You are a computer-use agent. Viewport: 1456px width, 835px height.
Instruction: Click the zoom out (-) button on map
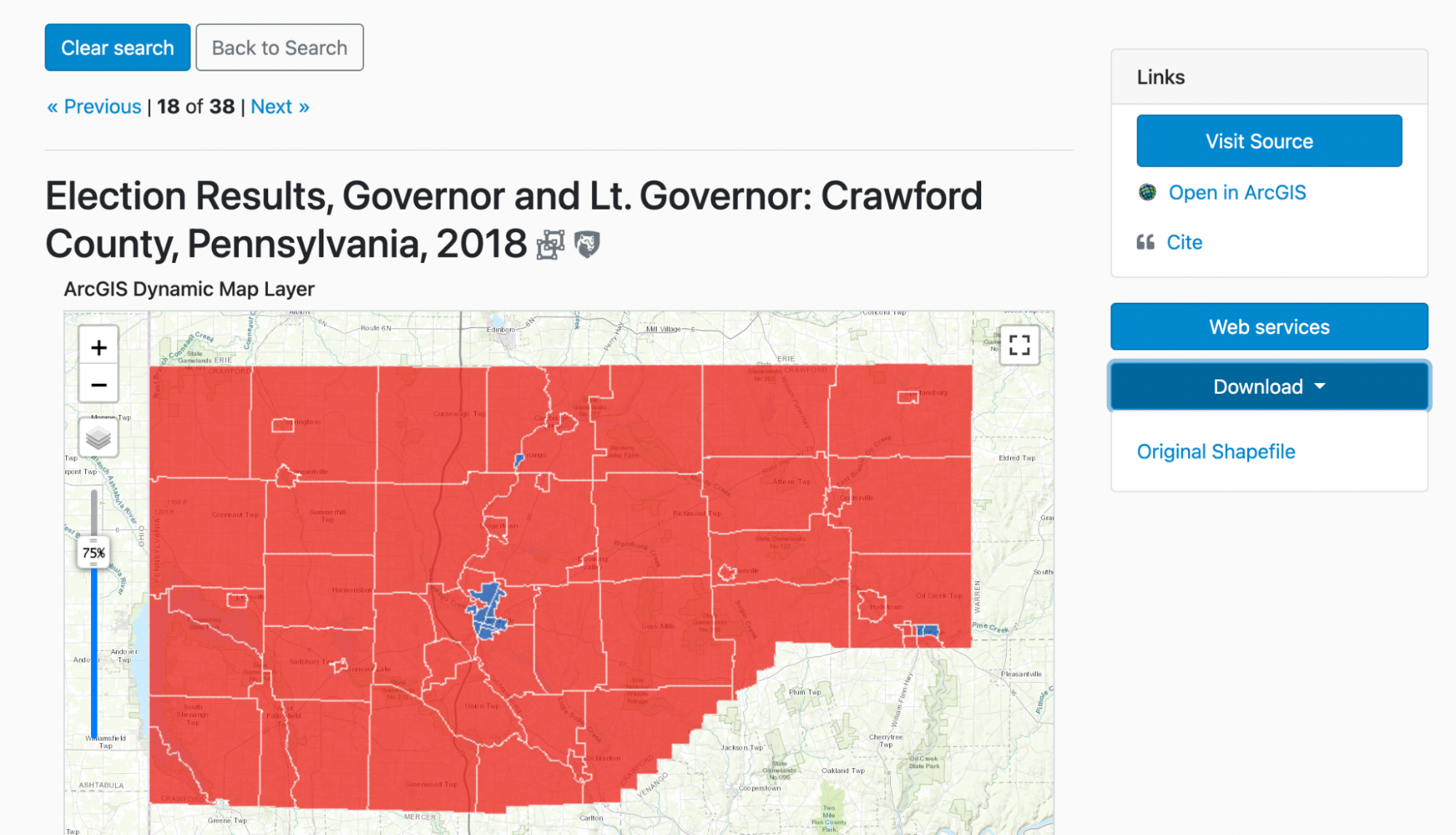click(97, 383)
